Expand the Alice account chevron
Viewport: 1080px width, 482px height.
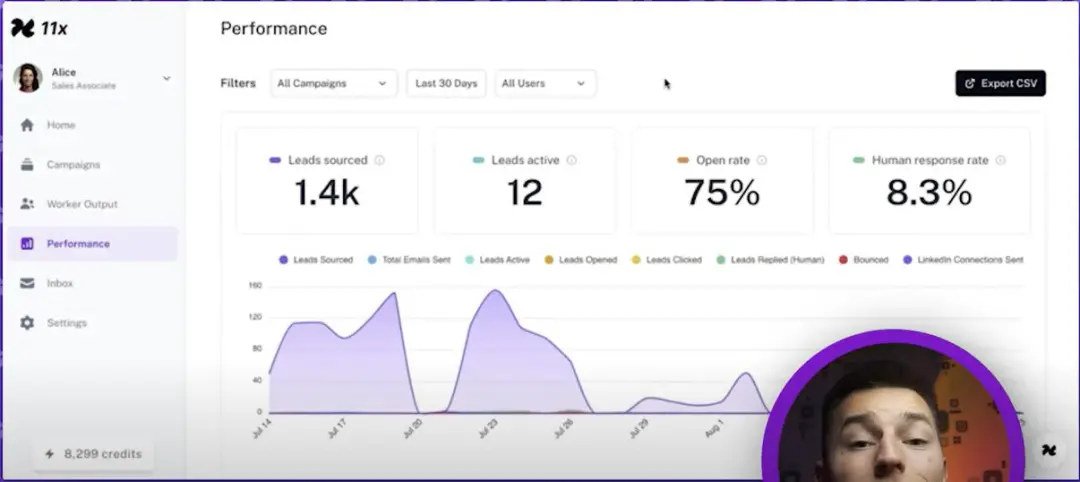click(x=167, y=78)
